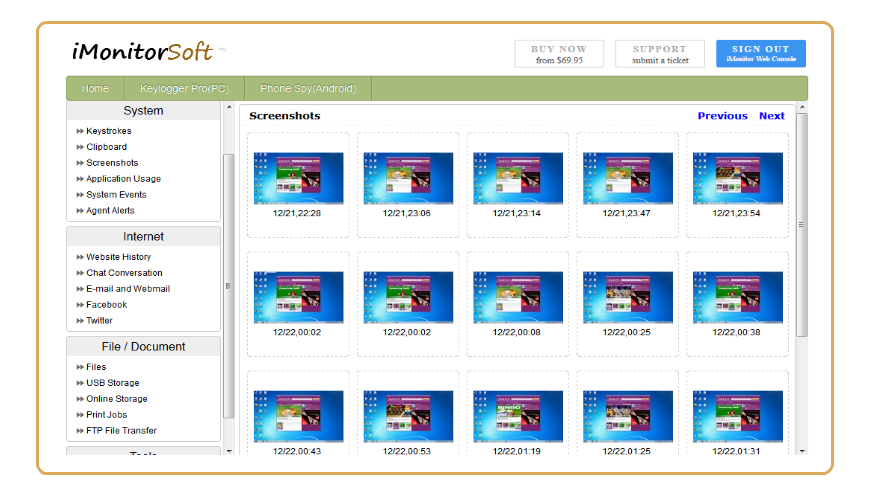Open the Home tab
The height and width of the screenshot is (480, 870).
click(x=95, y=88)
